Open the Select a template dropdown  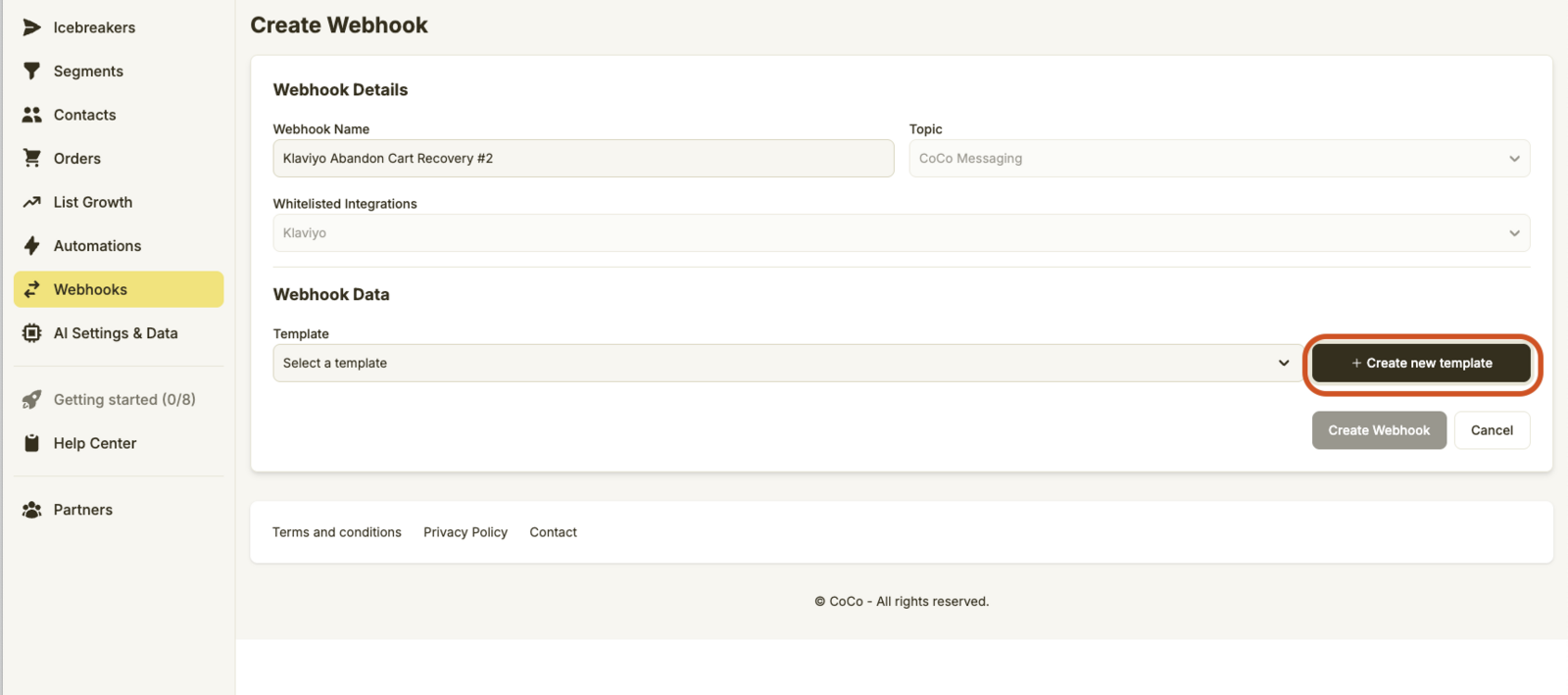click(786, 363)
